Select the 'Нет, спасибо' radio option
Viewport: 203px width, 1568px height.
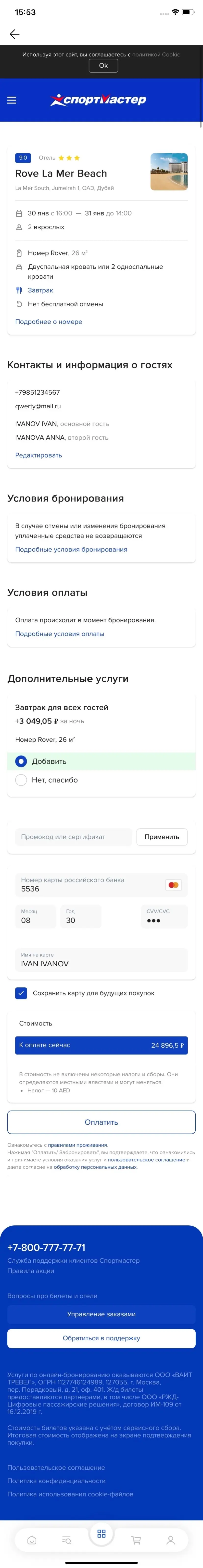click(x=21, y=780)
